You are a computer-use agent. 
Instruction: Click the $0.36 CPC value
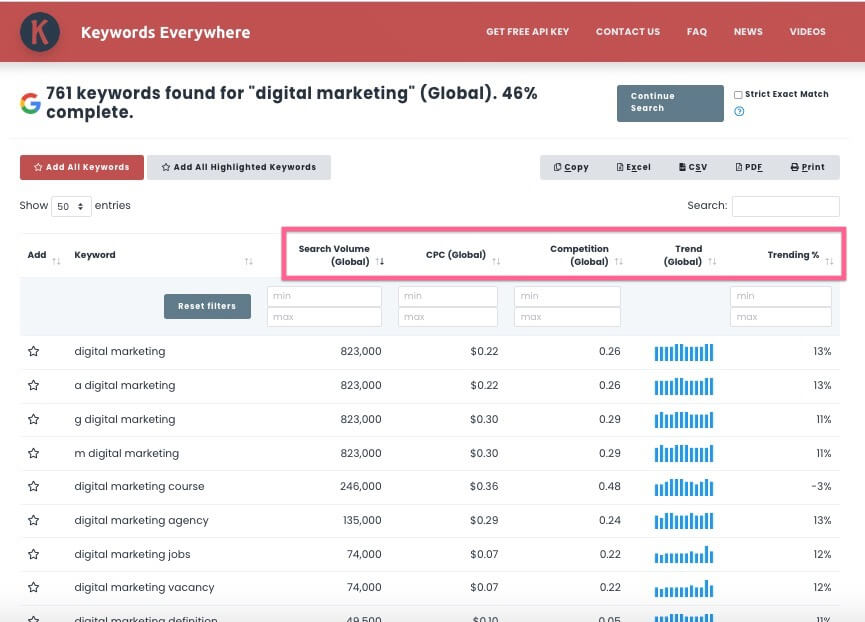point(484,486)
